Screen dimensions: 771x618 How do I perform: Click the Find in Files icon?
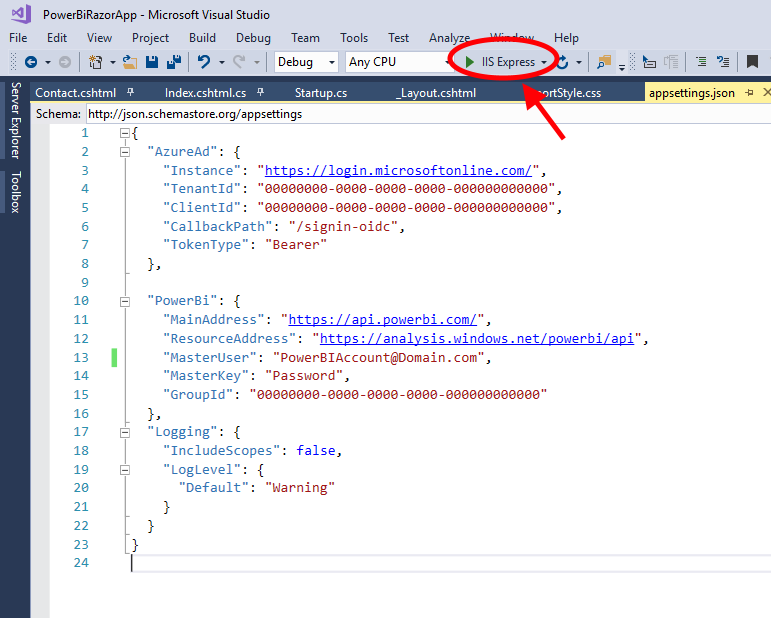click(x=604, y=62)
